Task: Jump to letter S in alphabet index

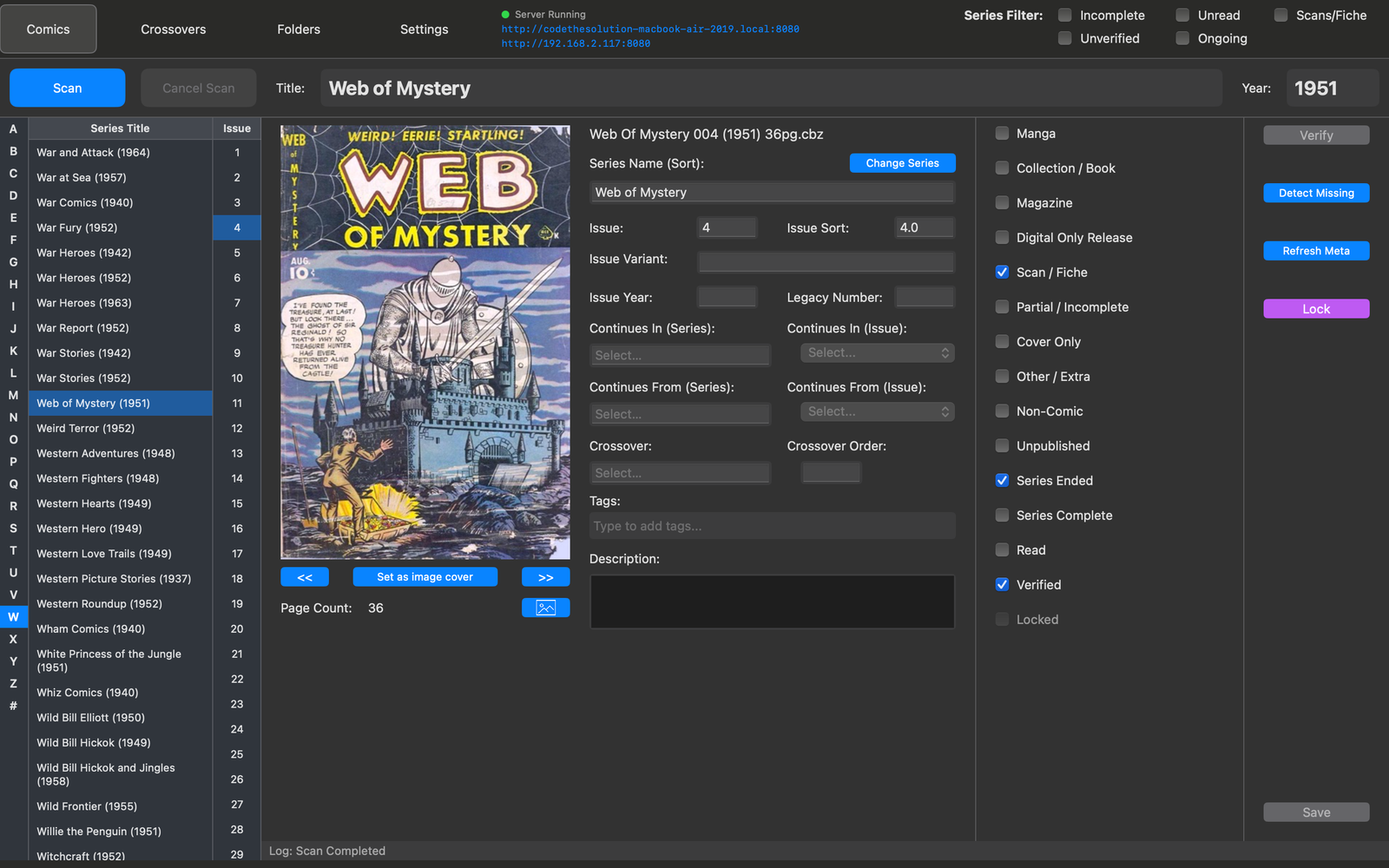Action: [x=13, y=528]
